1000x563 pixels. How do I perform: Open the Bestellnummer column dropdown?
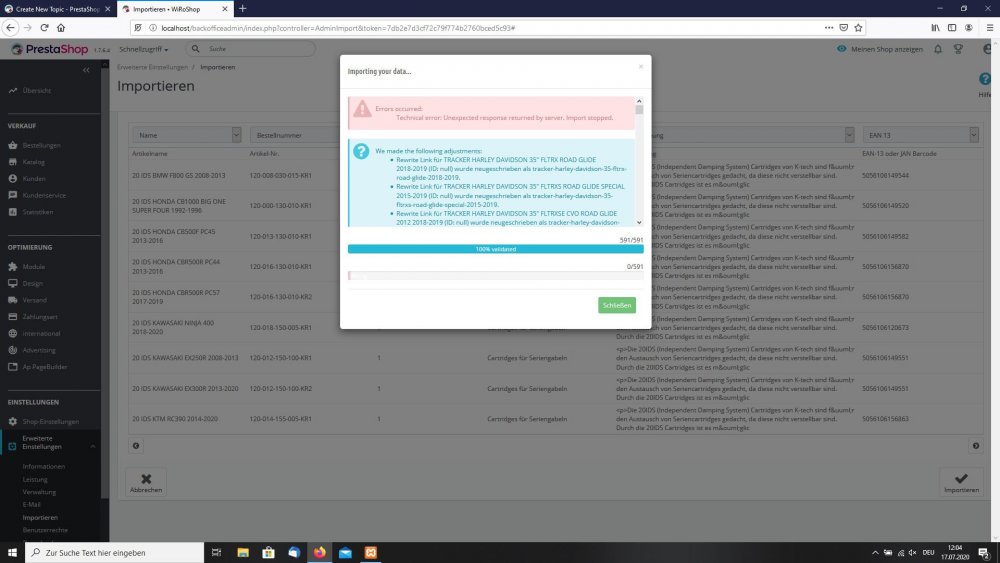pyautogui.click(x=295, y=135)
